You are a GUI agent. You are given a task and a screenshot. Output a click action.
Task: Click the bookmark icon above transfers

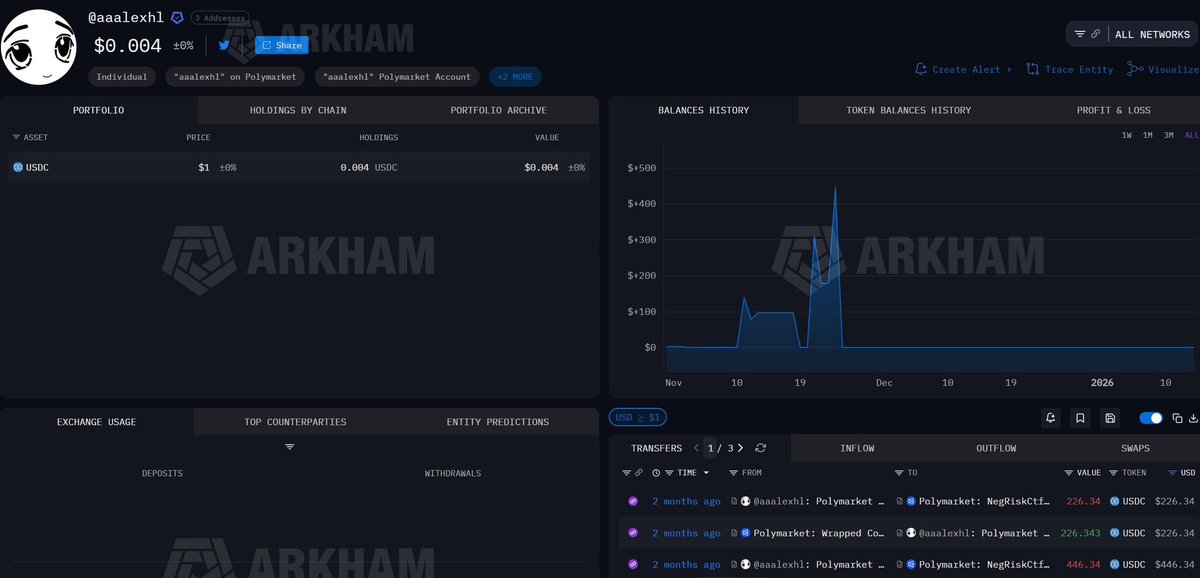(x=1080, y=418)
